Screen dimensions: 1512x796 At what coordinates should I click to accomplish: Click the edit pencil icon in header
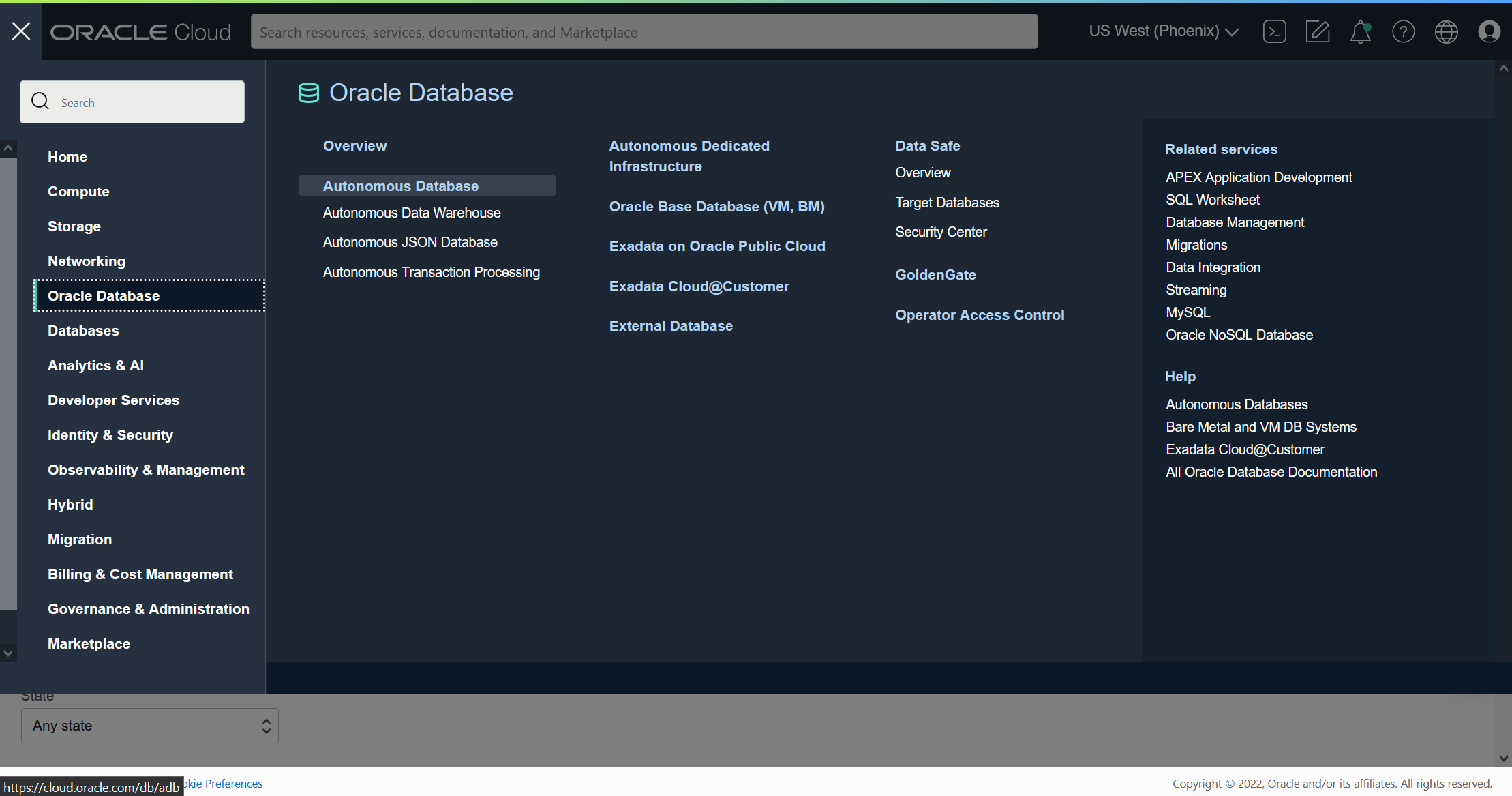1317,31
